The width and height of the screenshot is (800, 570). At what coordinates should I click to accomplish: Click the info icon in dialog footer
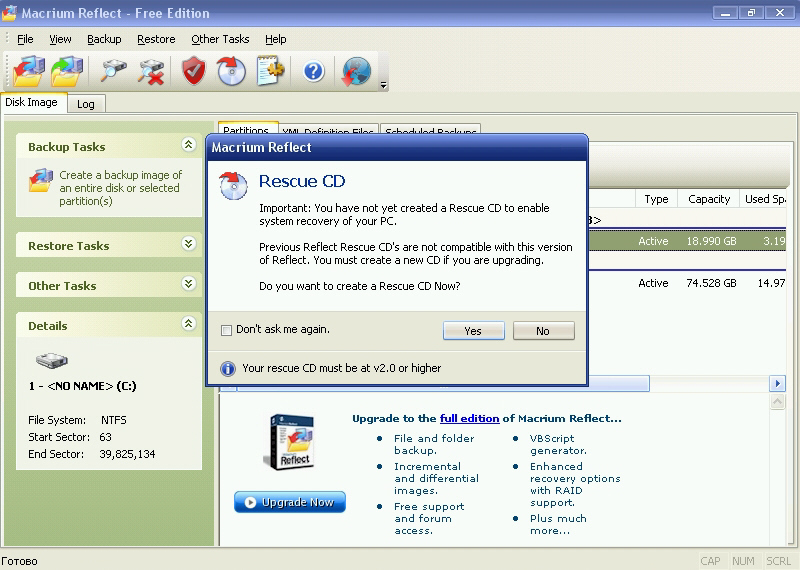coord(228,368)
